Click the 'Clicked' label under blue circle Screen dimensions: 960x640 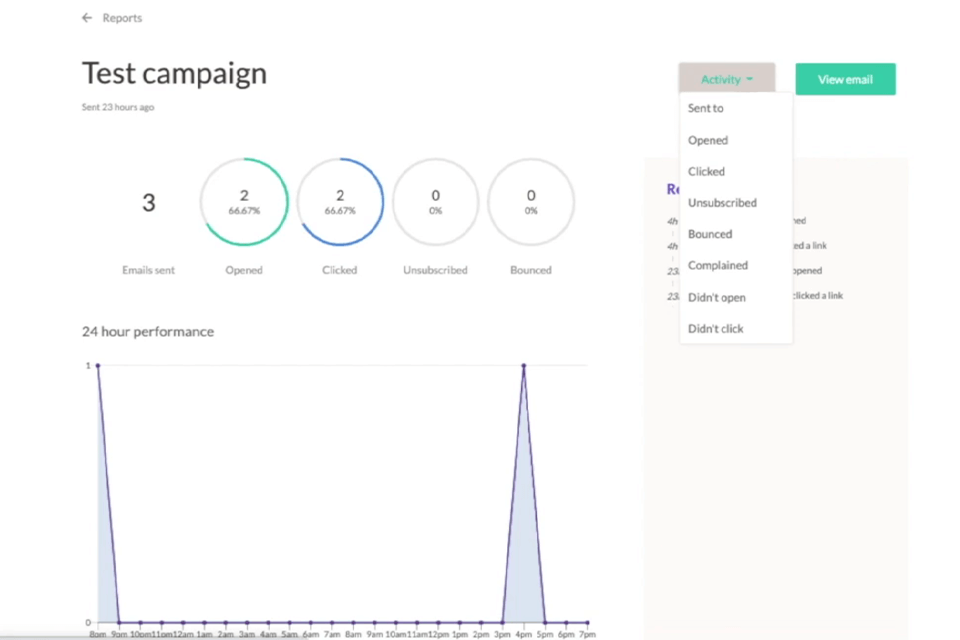[x=340, y=270]
